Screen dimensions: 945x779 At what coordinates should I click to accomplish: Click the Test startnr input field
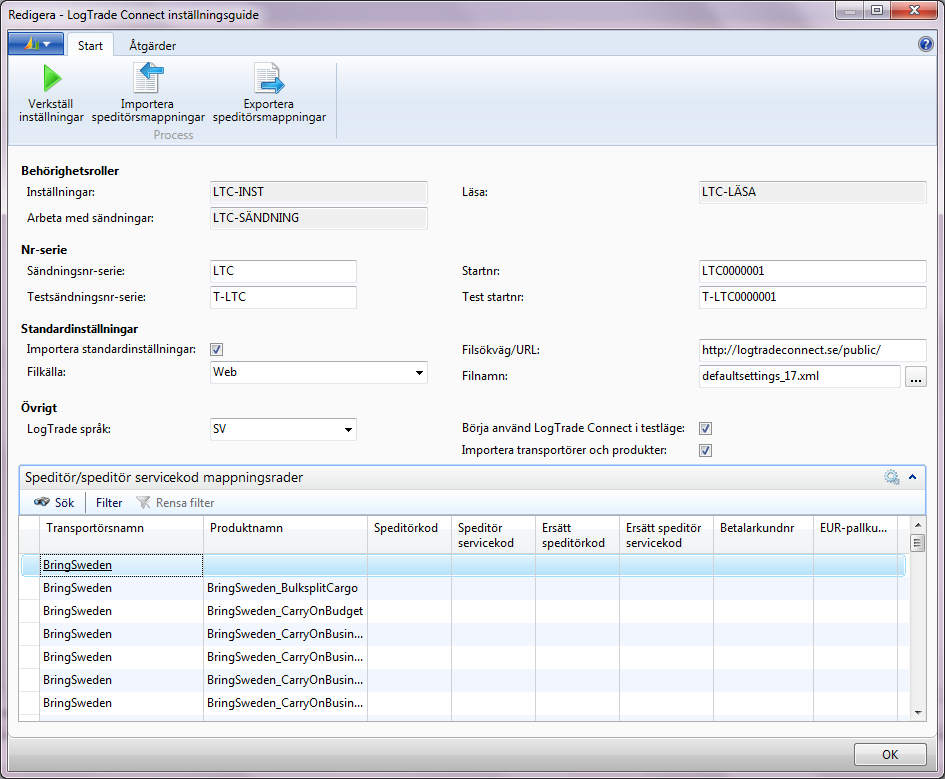pos(812,297)
